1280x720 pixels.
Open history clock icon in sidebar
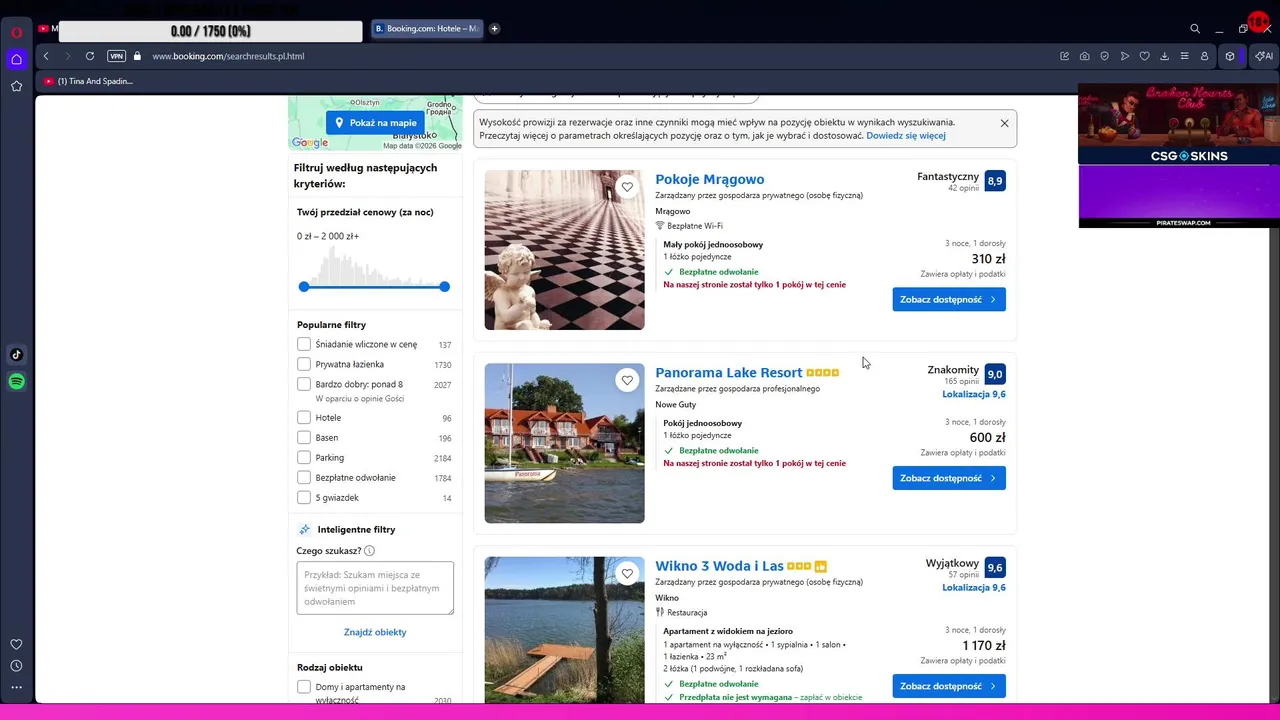point(16,666)
